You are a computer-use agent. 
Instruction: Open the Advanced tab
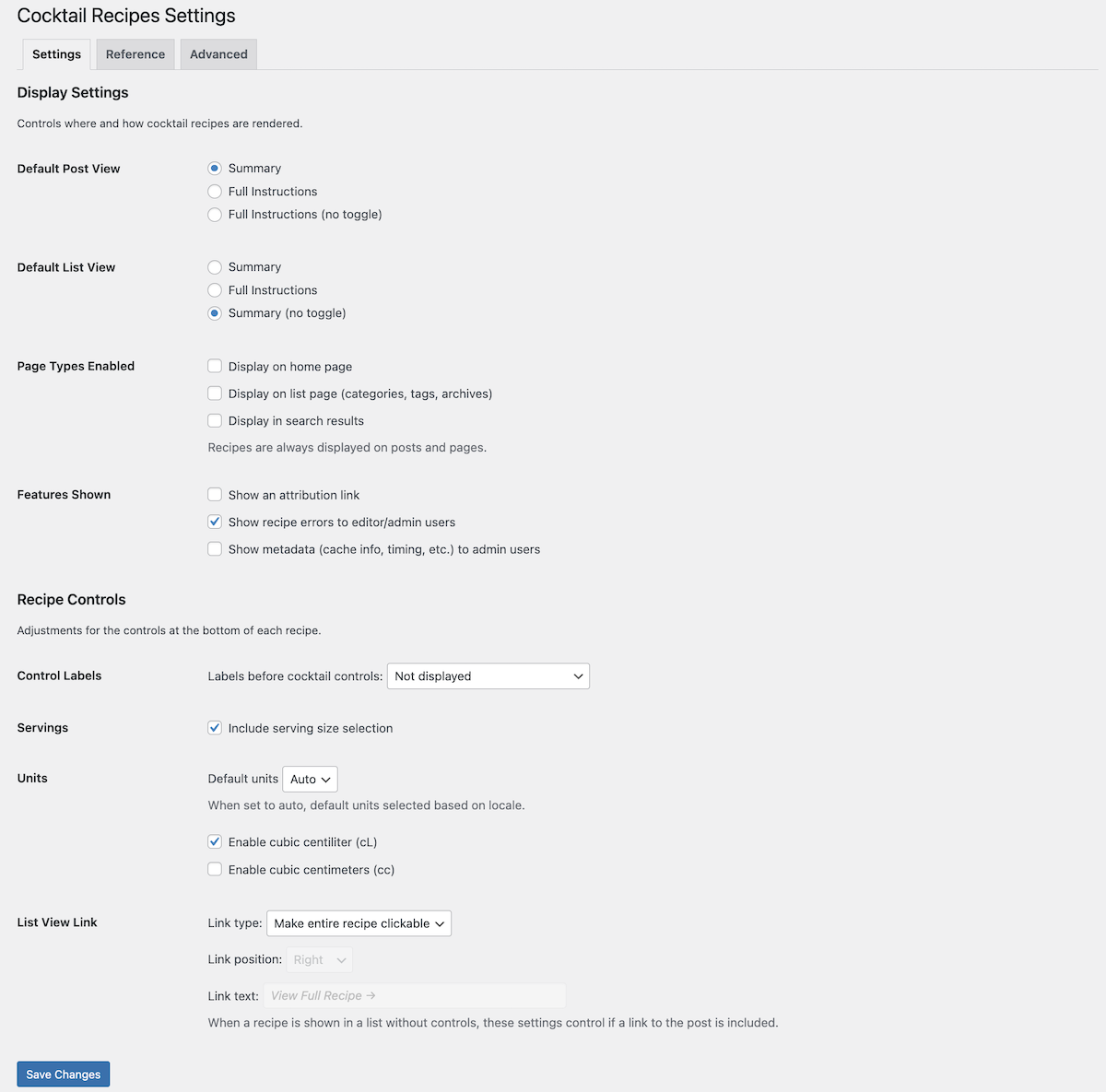[218, 53]
